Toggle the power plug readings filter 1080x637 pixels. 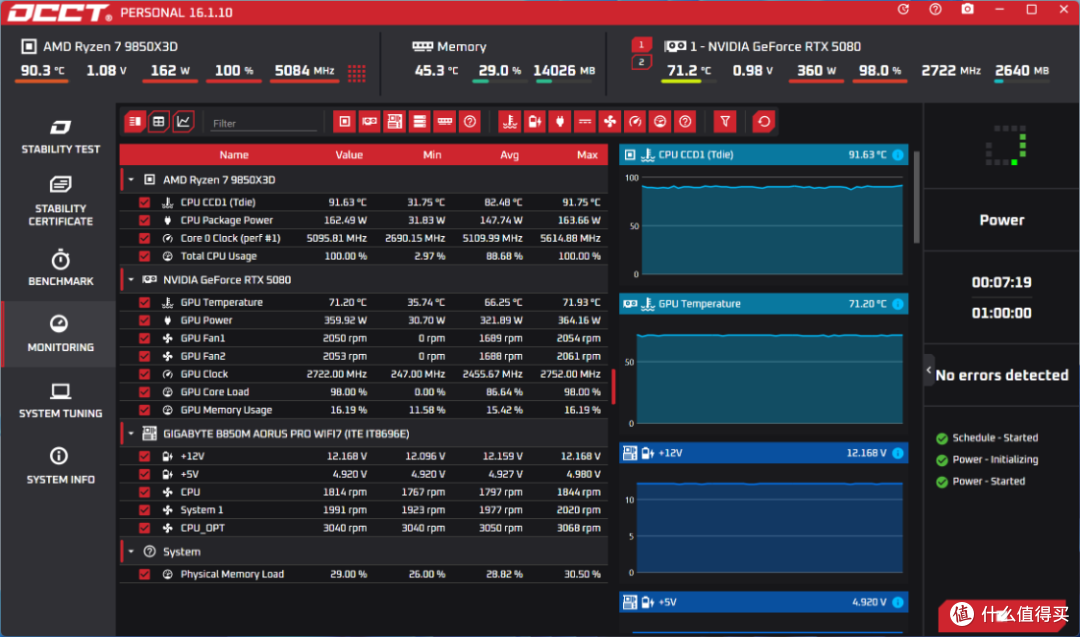(560, 122)
